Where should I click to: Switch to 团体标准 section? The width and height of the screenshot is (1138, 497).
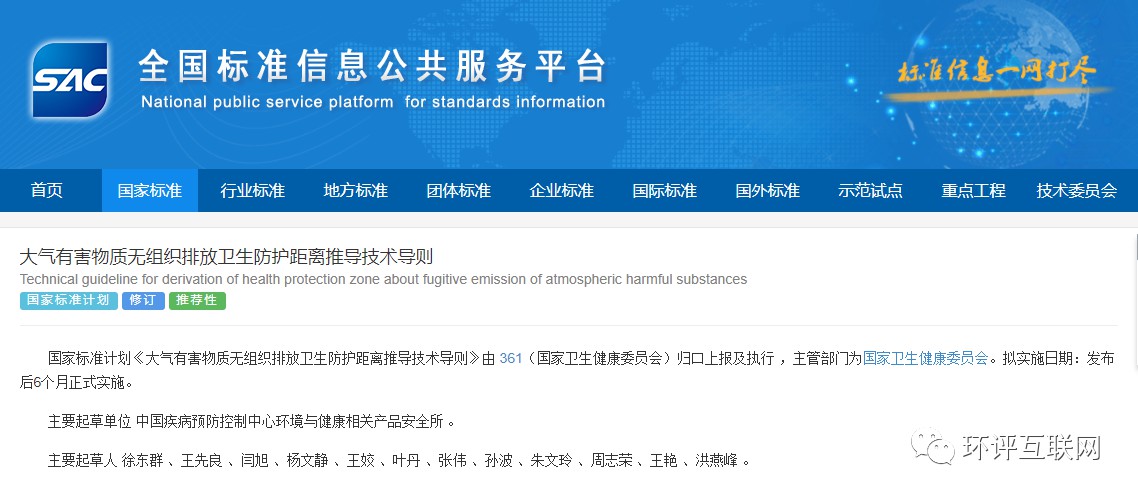(x=459, y=190)
